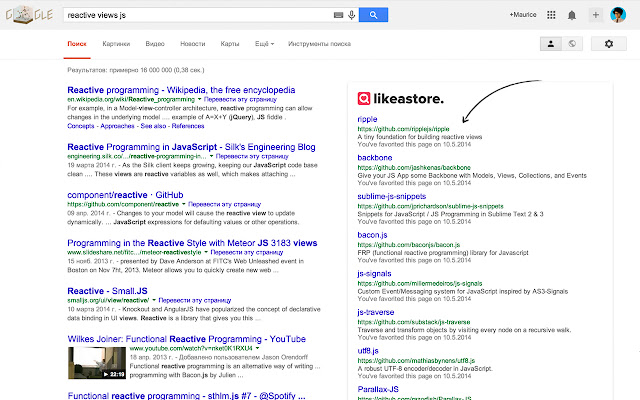Open Reactive - Small.JS result

[x=107, y=291]
